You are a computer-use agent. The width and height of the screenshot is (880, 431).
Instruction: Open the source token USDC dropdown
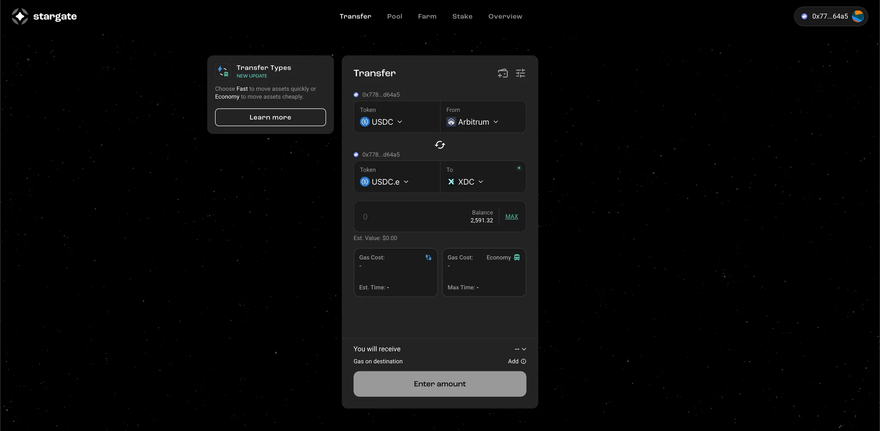(x=382, y=122)
